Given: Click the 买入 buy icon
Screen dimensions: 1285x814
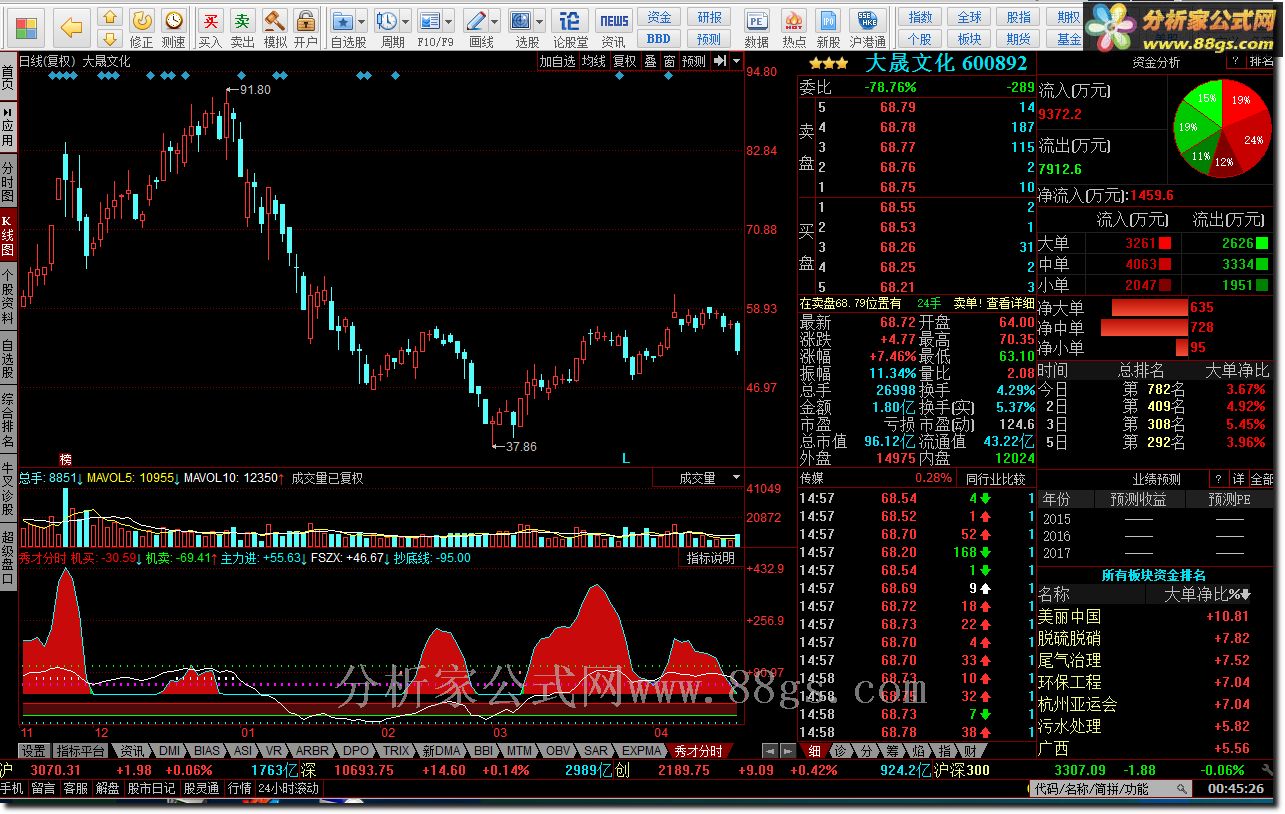Looking at the screenshot, I should (210, 27).
